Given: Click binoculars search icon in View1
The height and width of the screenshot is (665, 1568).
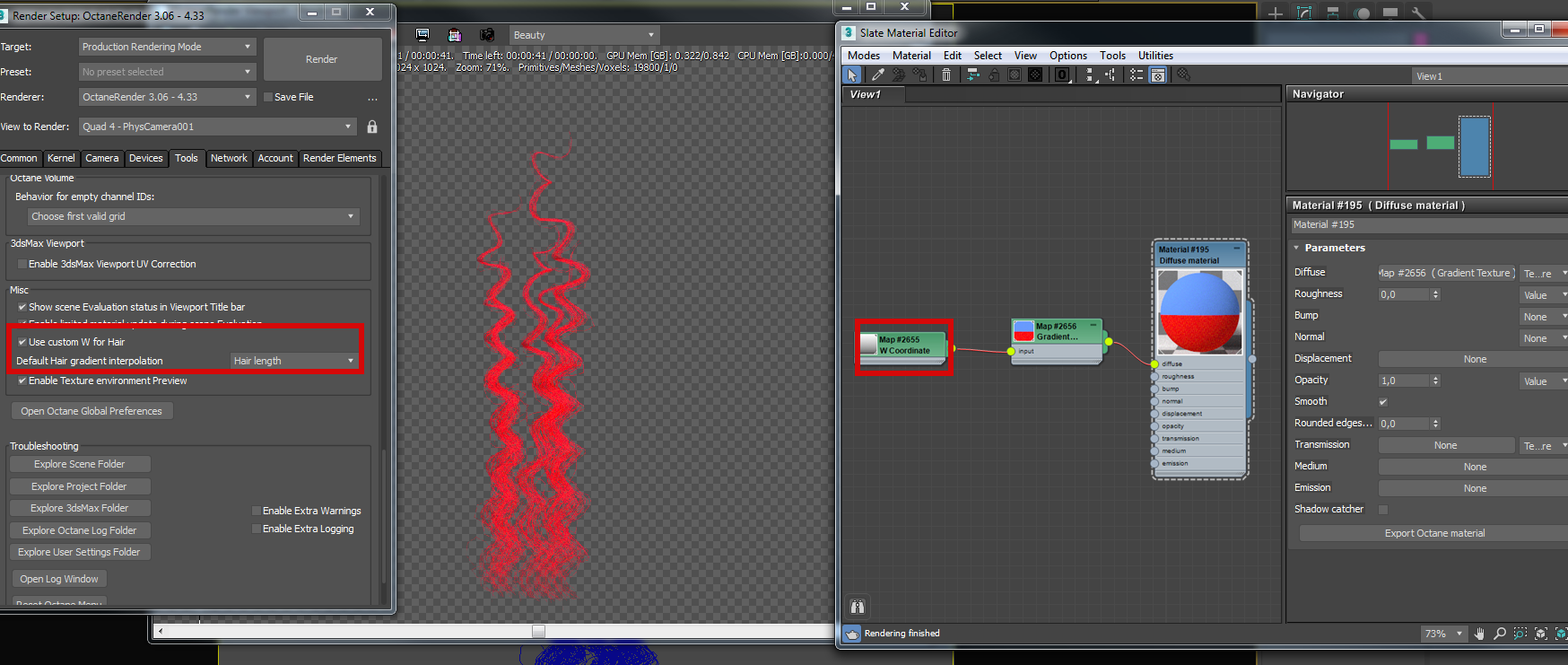Looking at the screenshot, I should [x=858, y=607].
